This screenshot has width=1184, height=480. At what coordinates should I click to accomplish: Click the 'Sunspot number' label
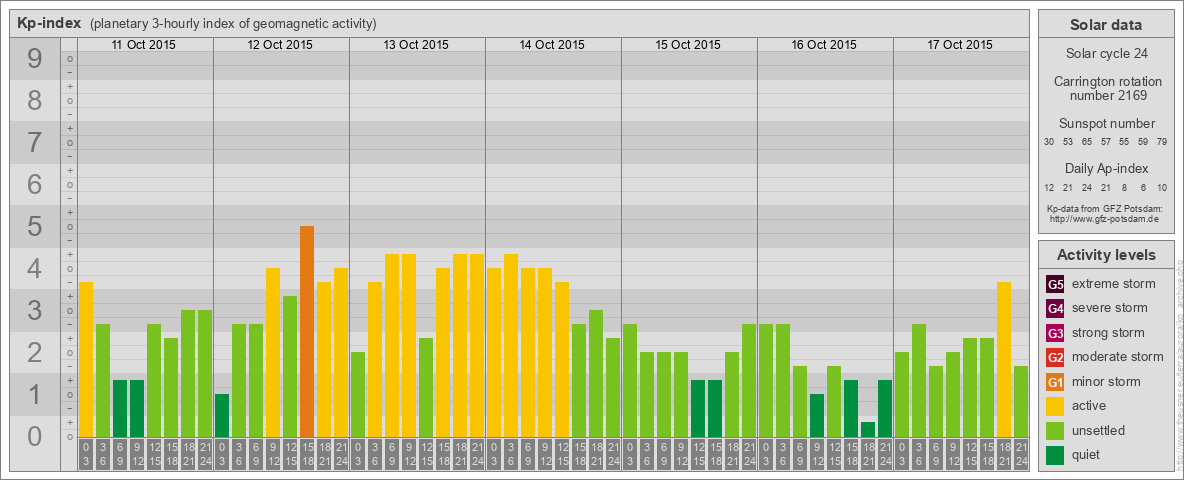pos(1106,124)
